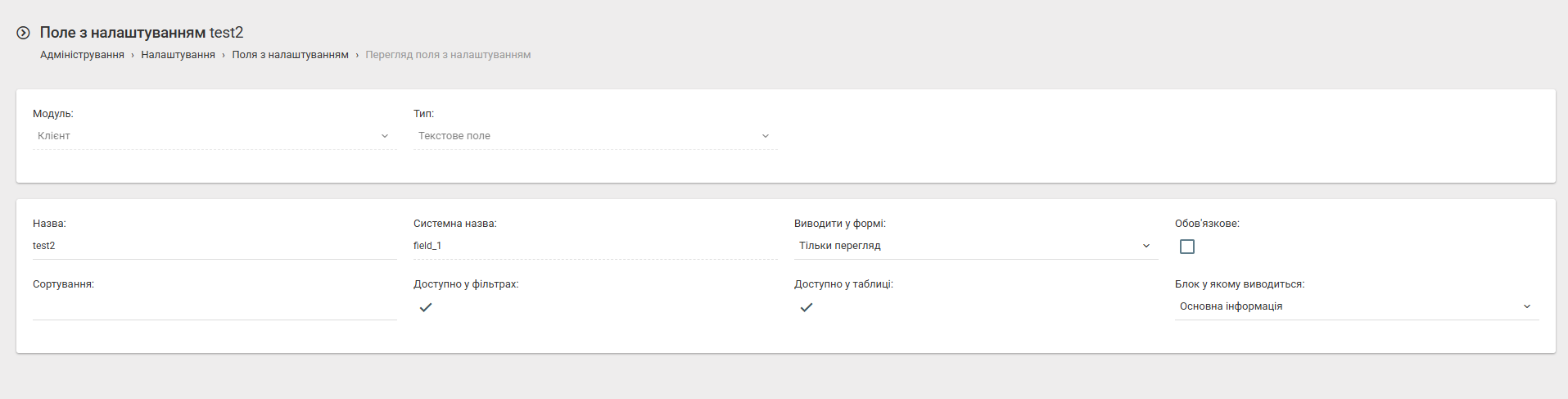Open the Тип dropdown showing Текстове поле
Screen dimensions: 1568x399
pyautogui.click(x=594, y=136)
